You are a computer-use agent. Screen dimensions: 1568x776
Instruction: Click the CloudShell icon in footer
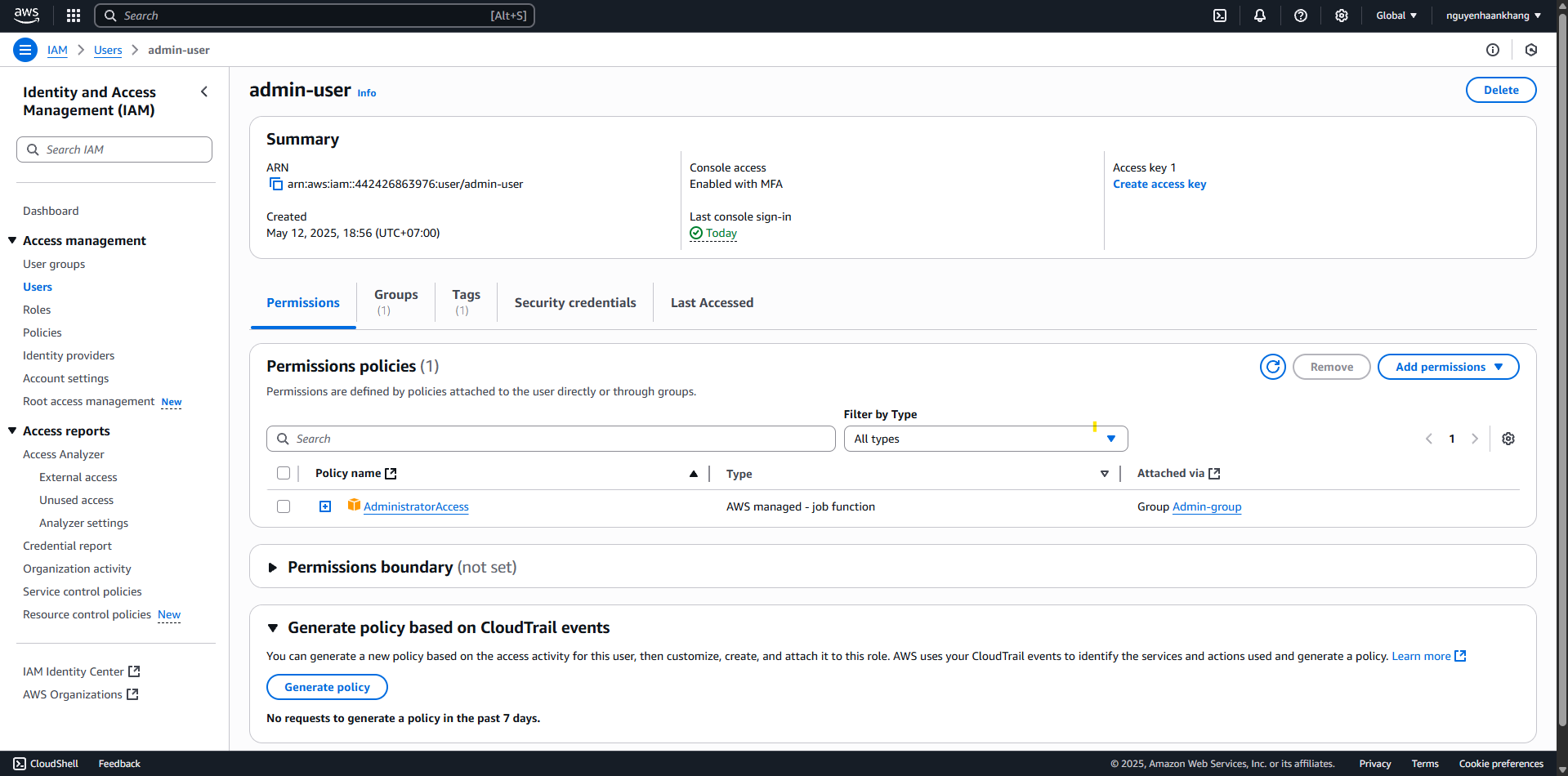click(20, 764)
